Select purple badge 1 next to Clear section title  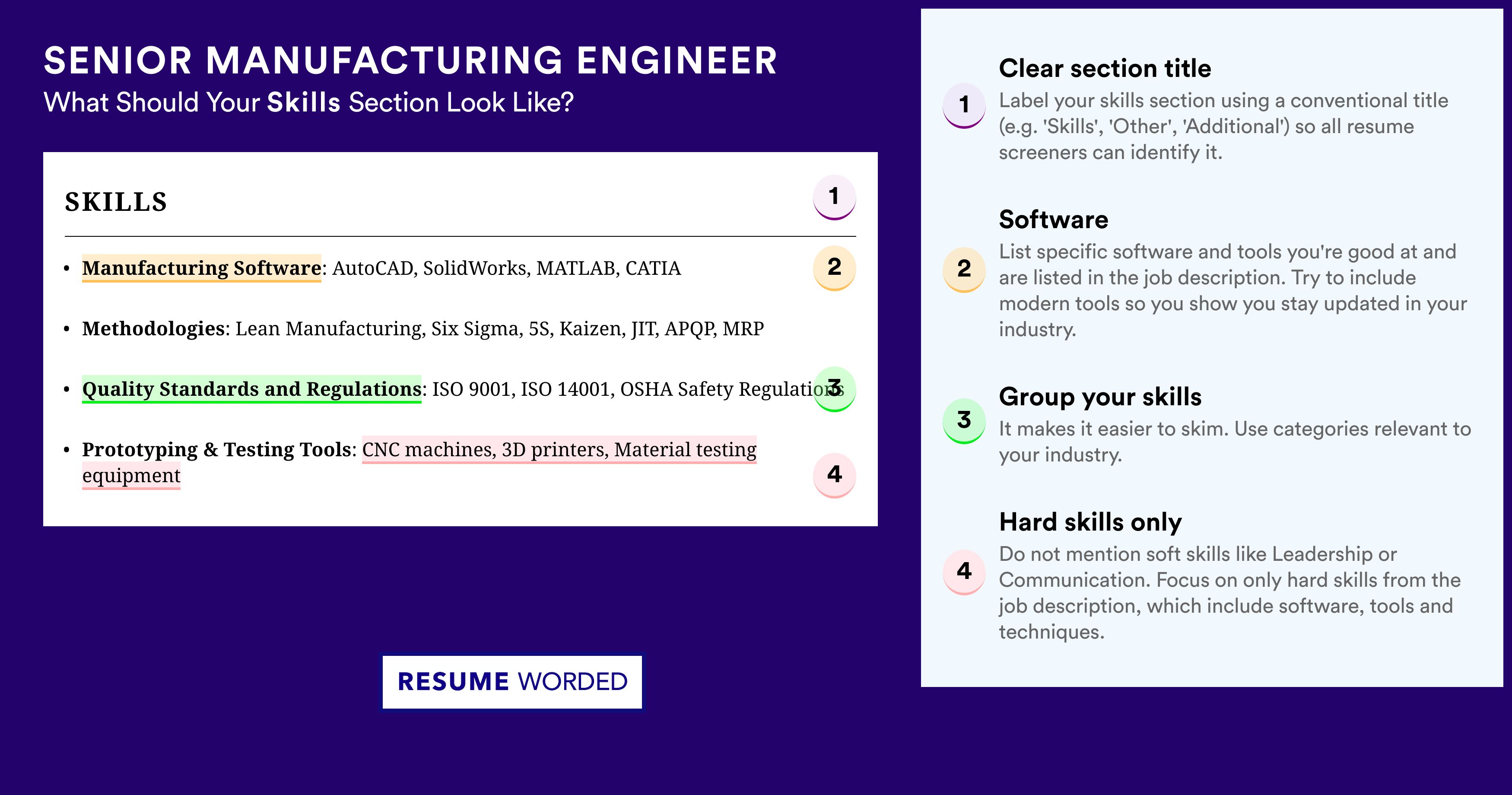[x=964, y=106]
